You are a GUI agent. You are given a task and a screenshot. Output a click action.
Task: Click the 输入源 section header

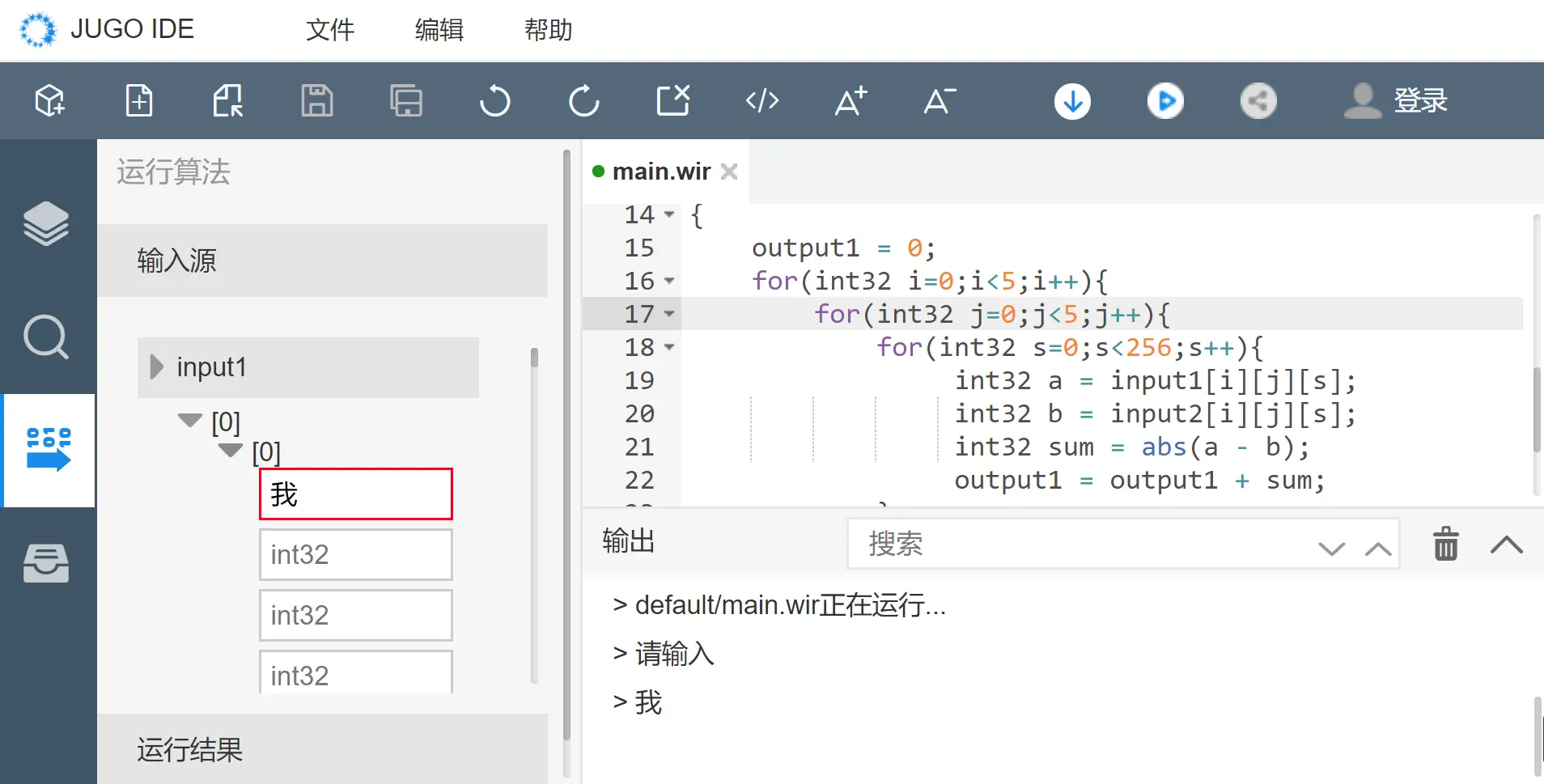pyautogui.click(x=322, y=261)
